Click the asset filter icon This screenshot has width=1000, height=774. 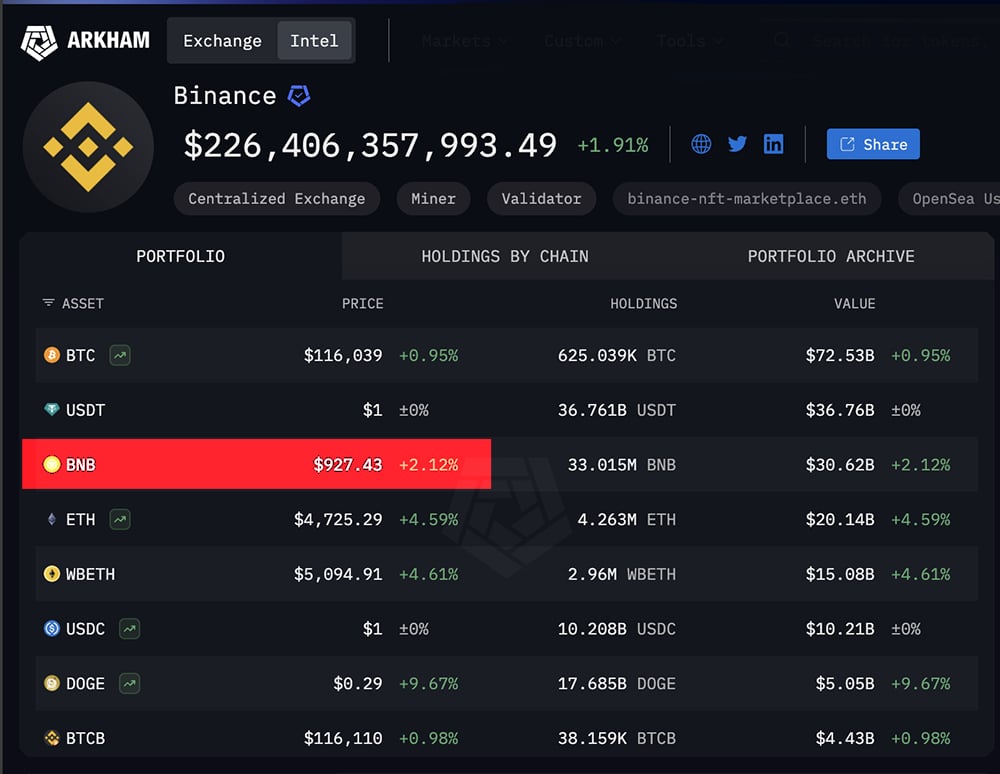pyautogui.click(x=48, y=303)
